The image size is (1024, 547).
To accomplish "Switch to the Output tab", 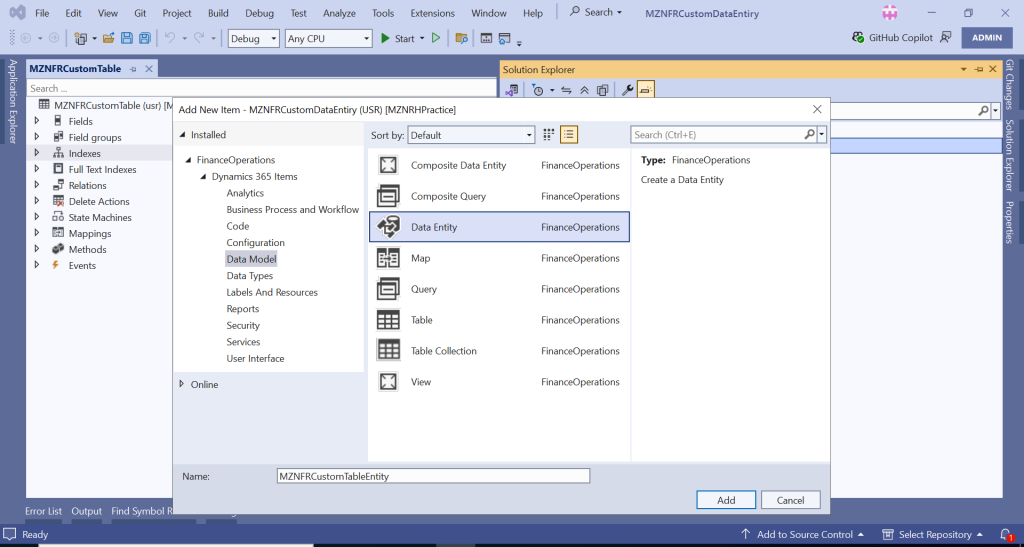I will tap(86, 511).
